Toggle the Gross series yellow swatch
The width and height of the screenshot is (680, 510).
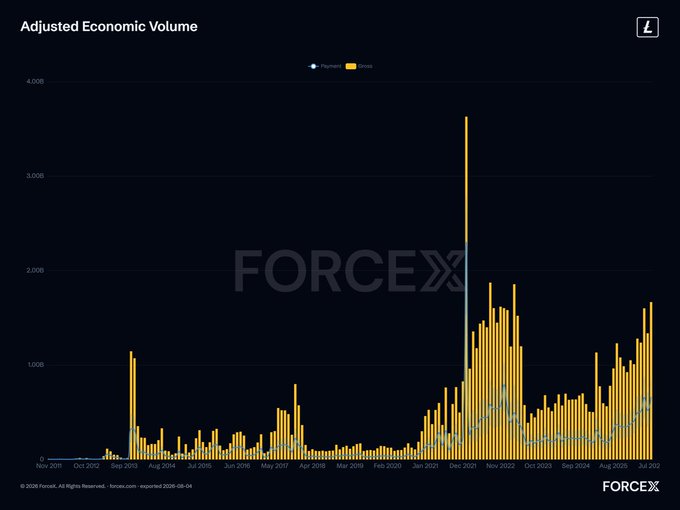point(351,66)
